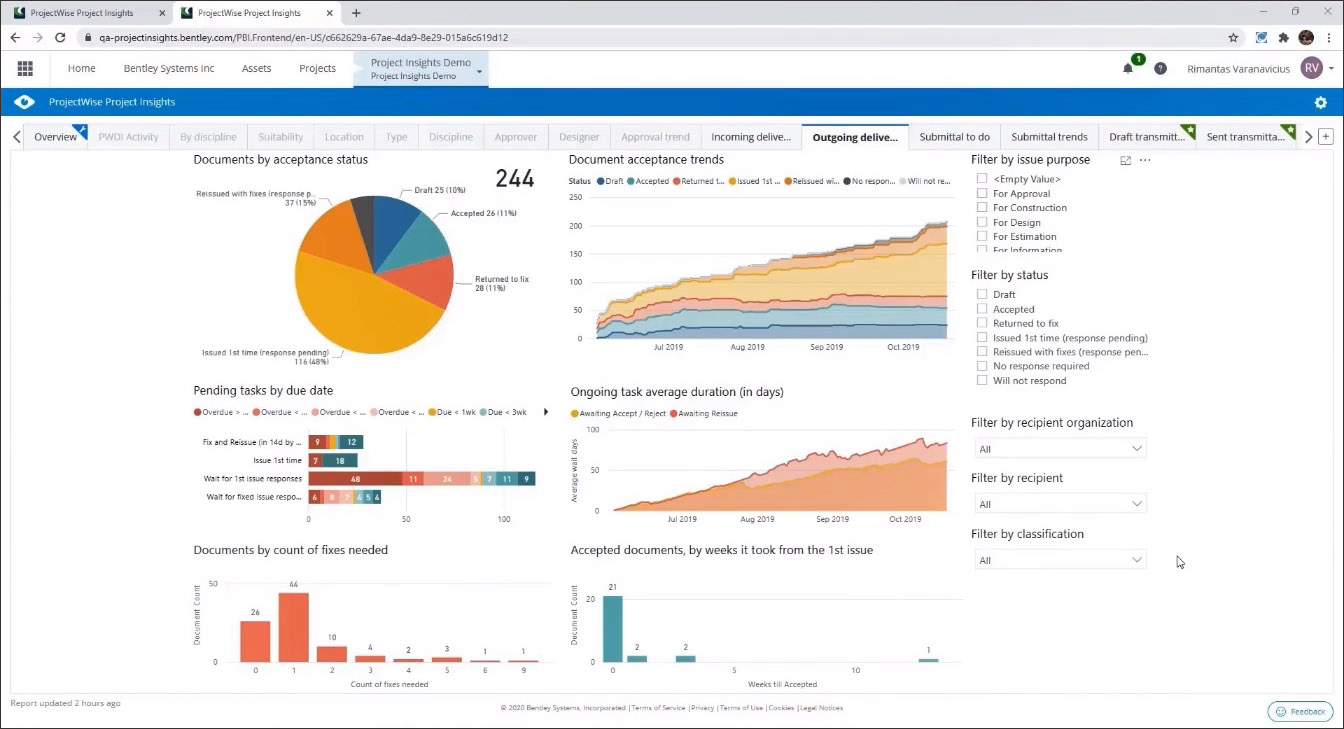Check Issued 1st time (response pending) box

(x=982, y=337)
